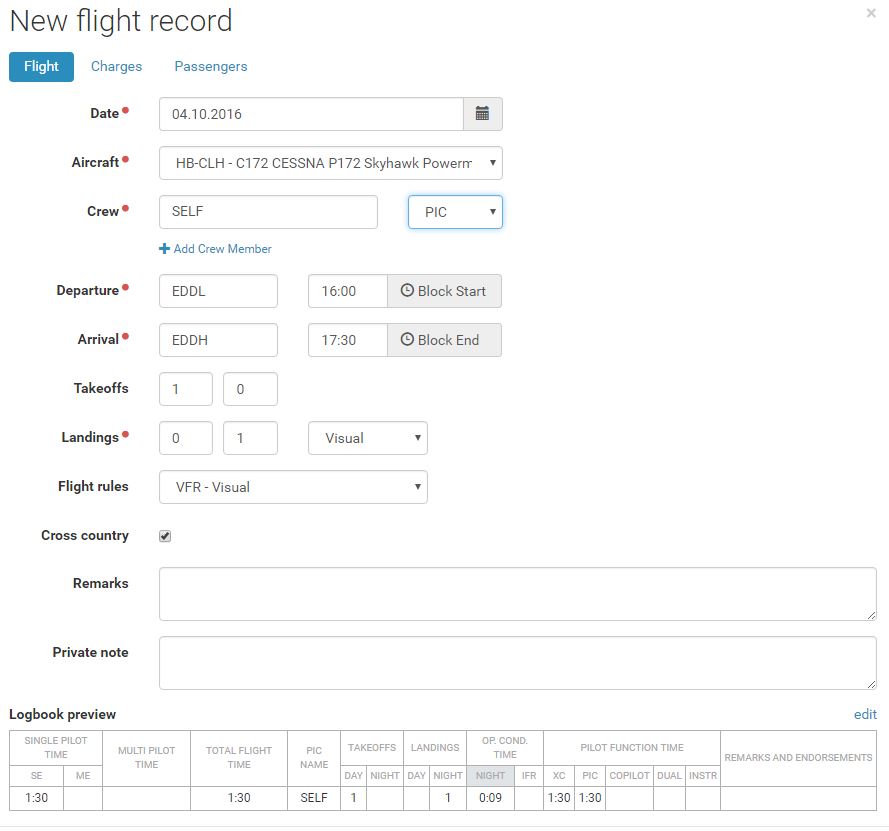
Task: Switch to the Passengers tab
Action: [x=211, y=66]
